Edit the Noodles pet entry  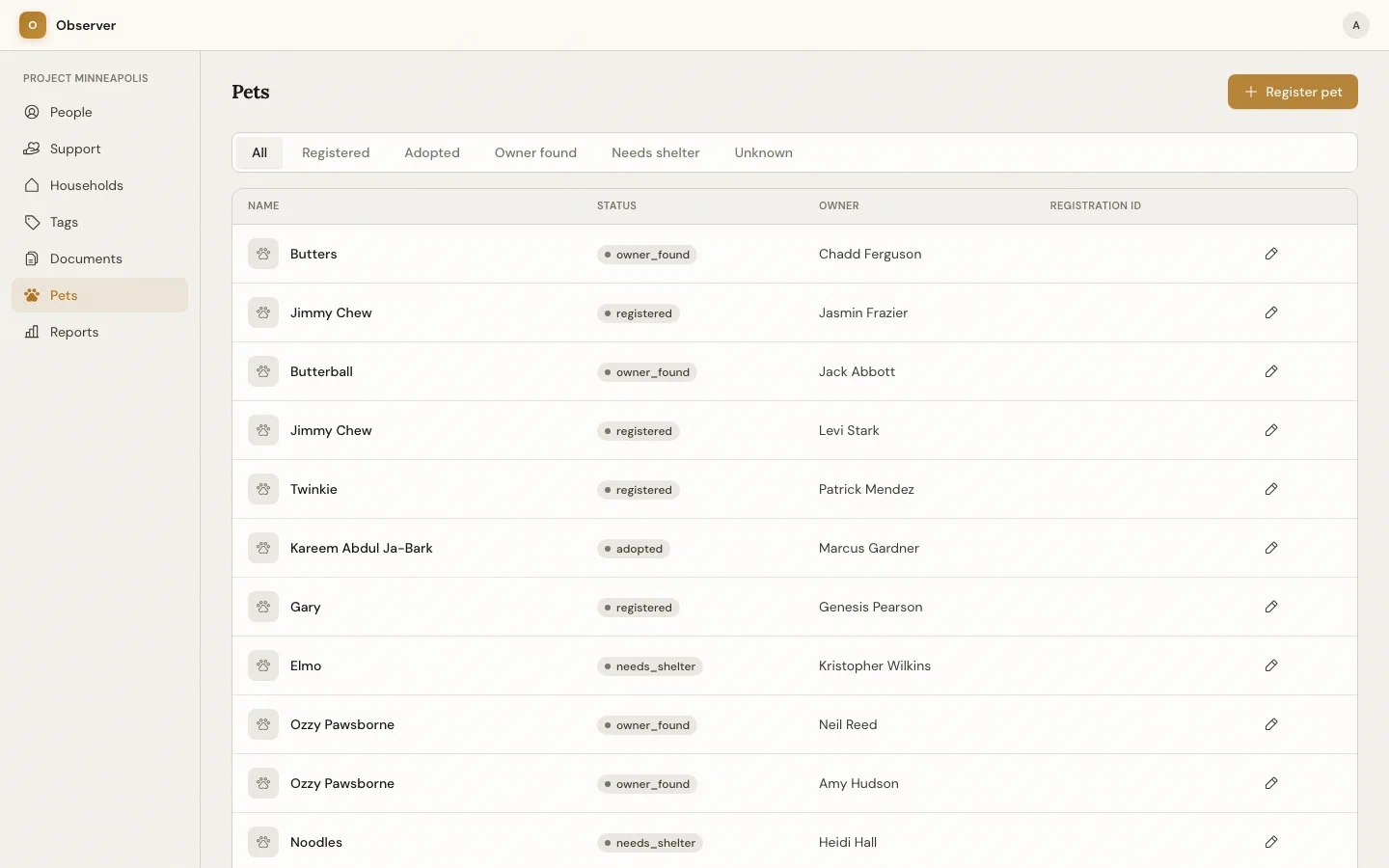click(1271, 842)
